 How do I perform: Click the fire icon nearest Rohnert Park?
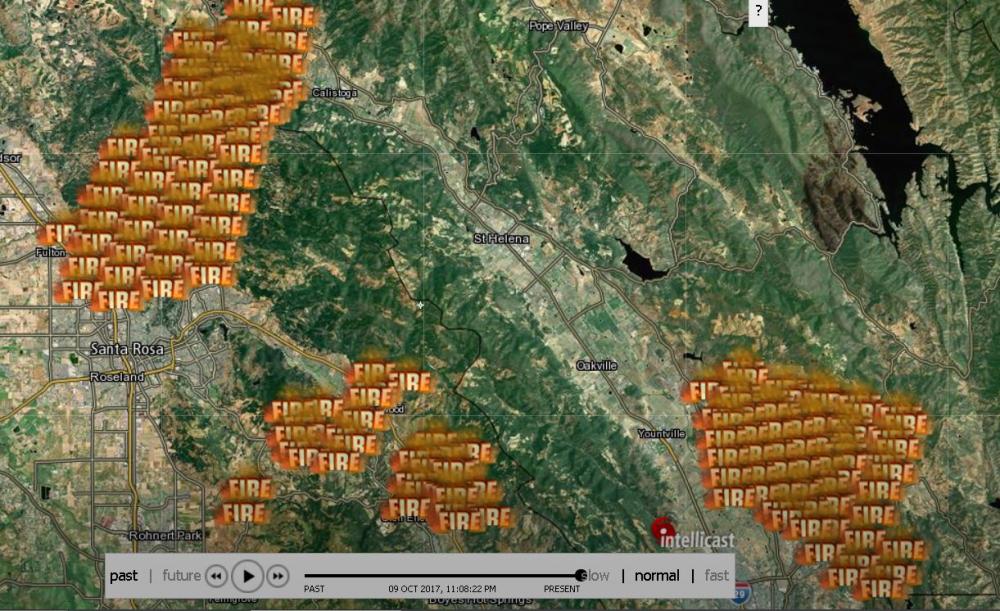243,513
